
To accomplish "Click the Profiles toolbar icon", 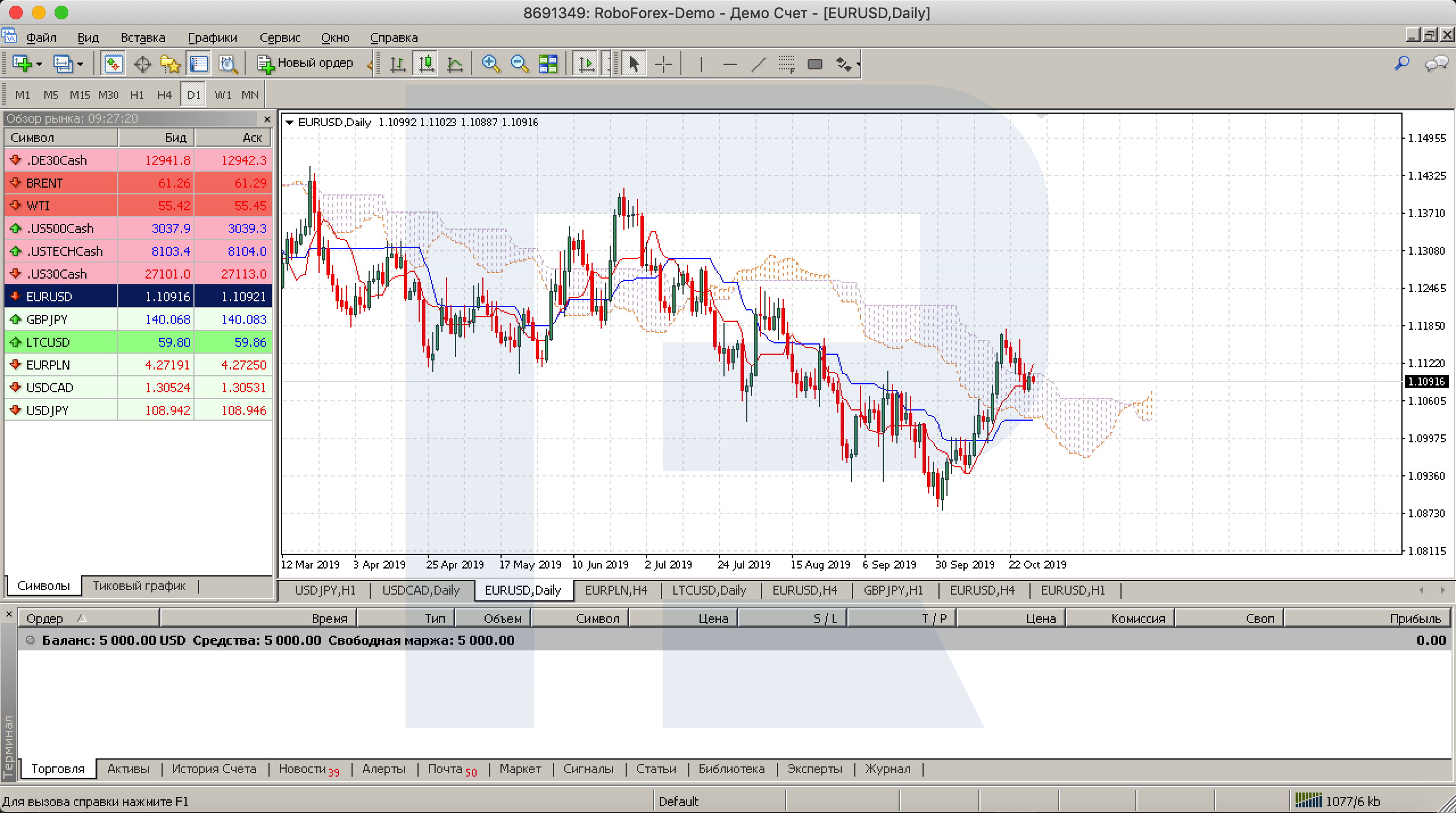I will point(63,64).
